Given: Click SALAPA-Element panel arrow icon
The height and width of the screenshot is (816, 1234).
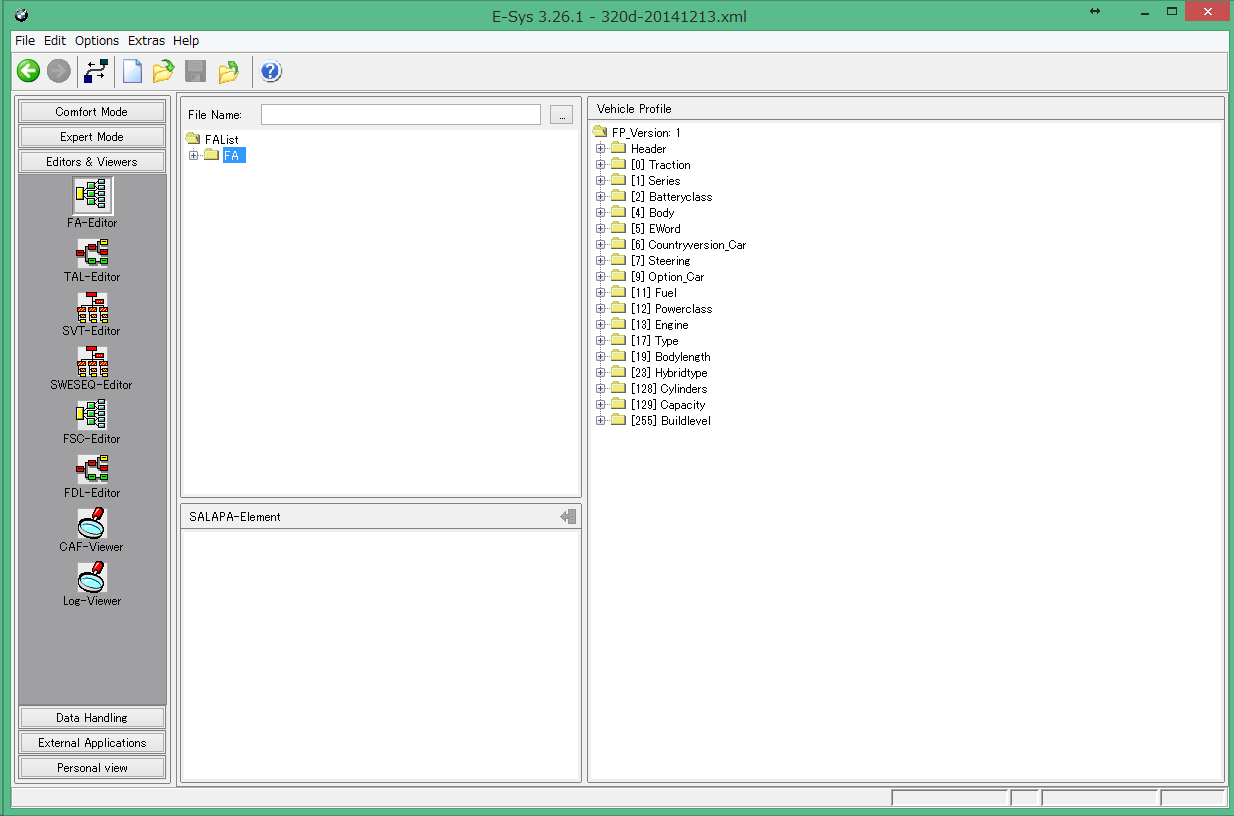Looking at the screenshot, I should pyautogui.click(x=568, y=517).
